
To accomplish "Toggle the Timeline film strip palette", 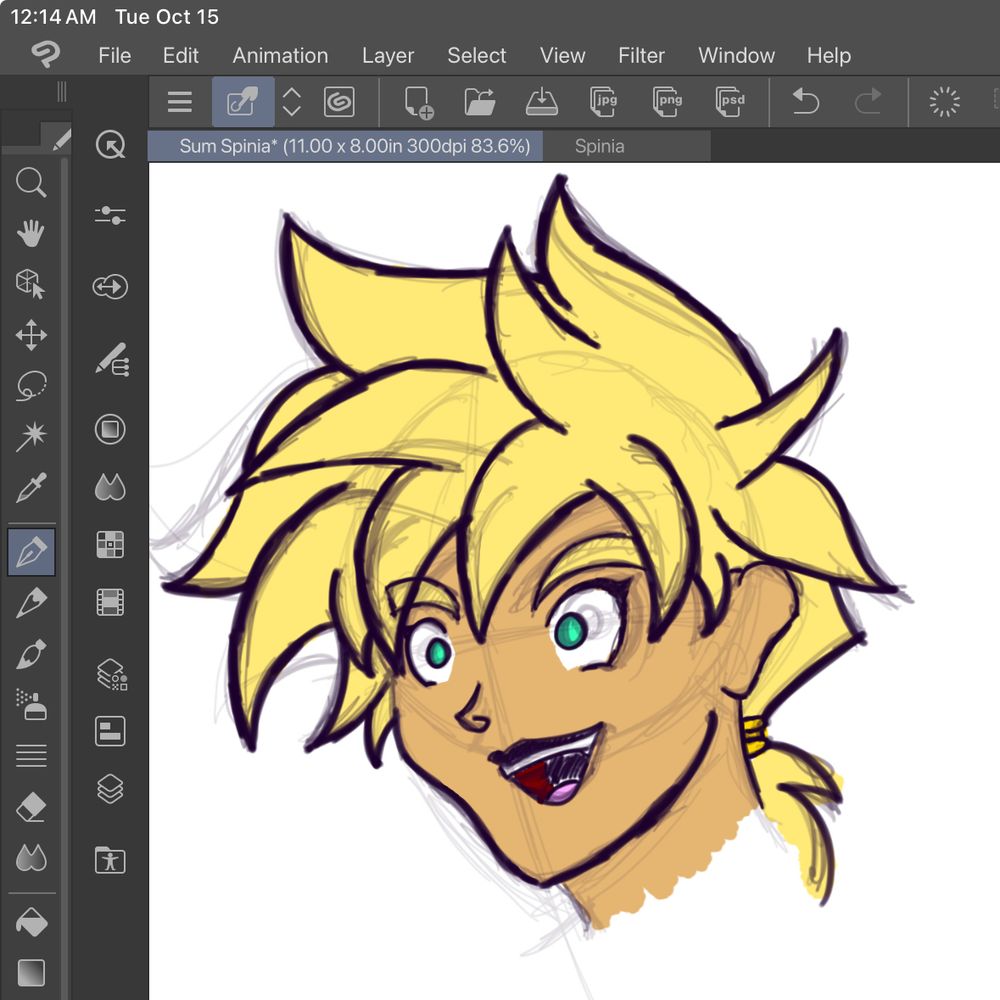I will [110, 601].
